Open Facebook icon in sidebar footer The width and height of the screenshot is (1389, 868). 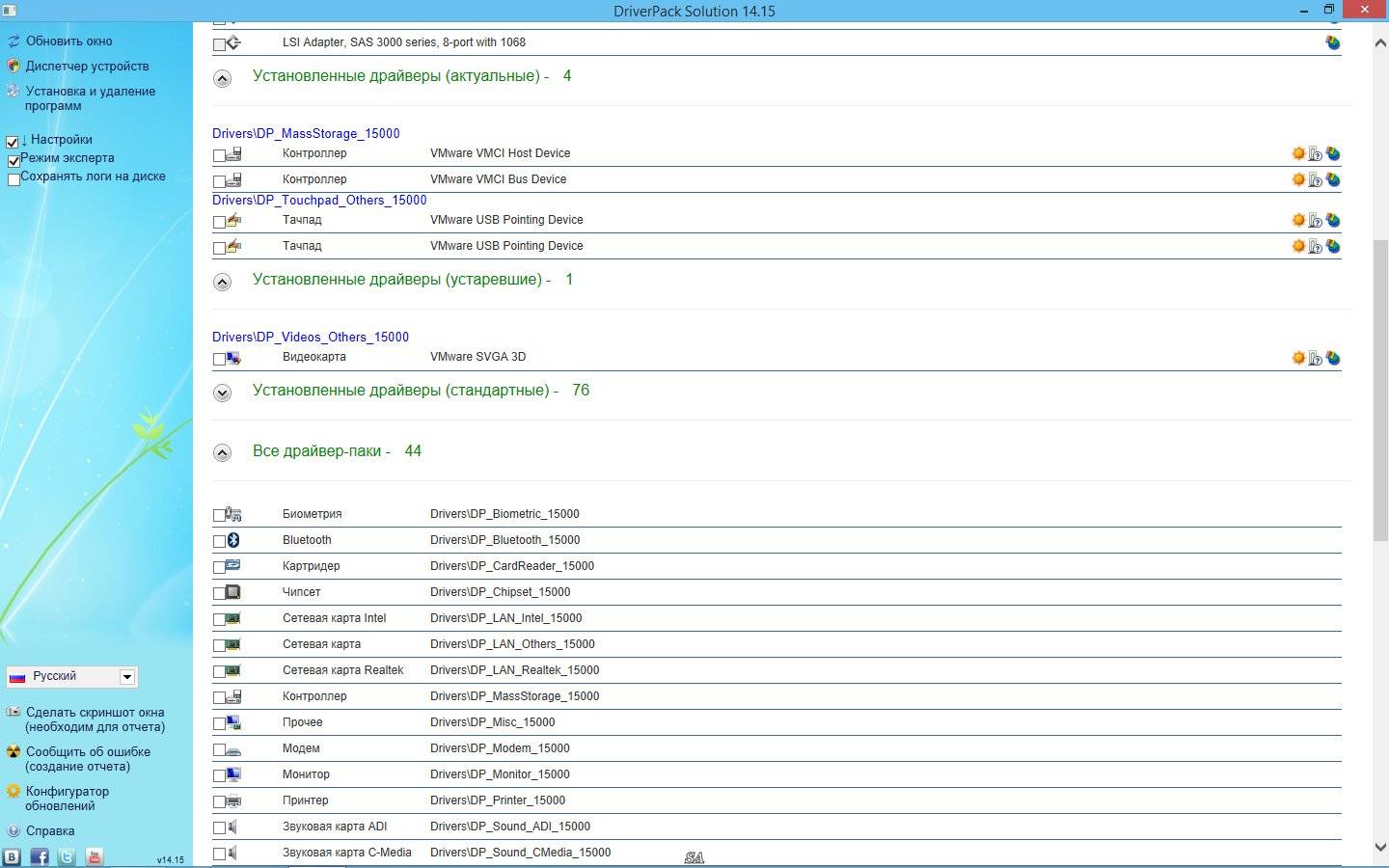(x=40, y=856)
